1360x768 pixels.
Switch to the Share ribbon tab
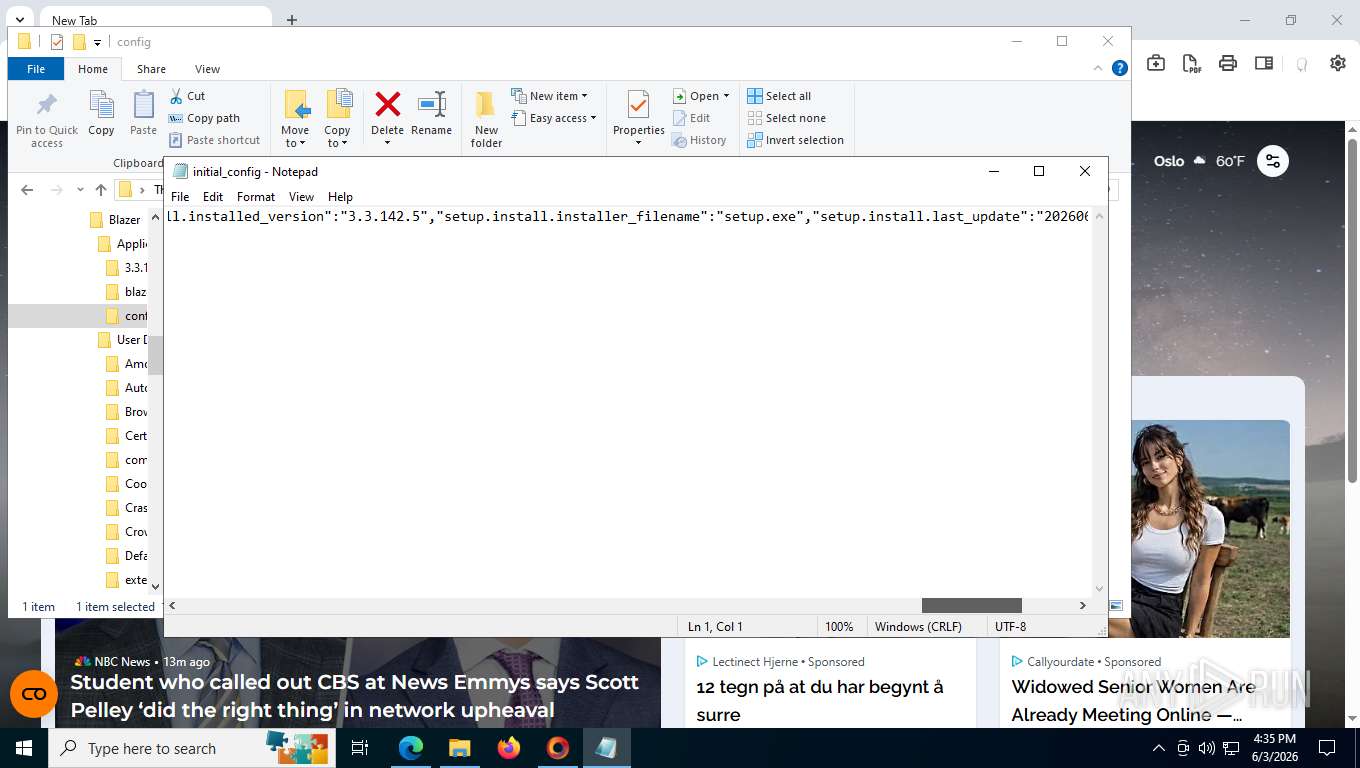coord(151,69)
